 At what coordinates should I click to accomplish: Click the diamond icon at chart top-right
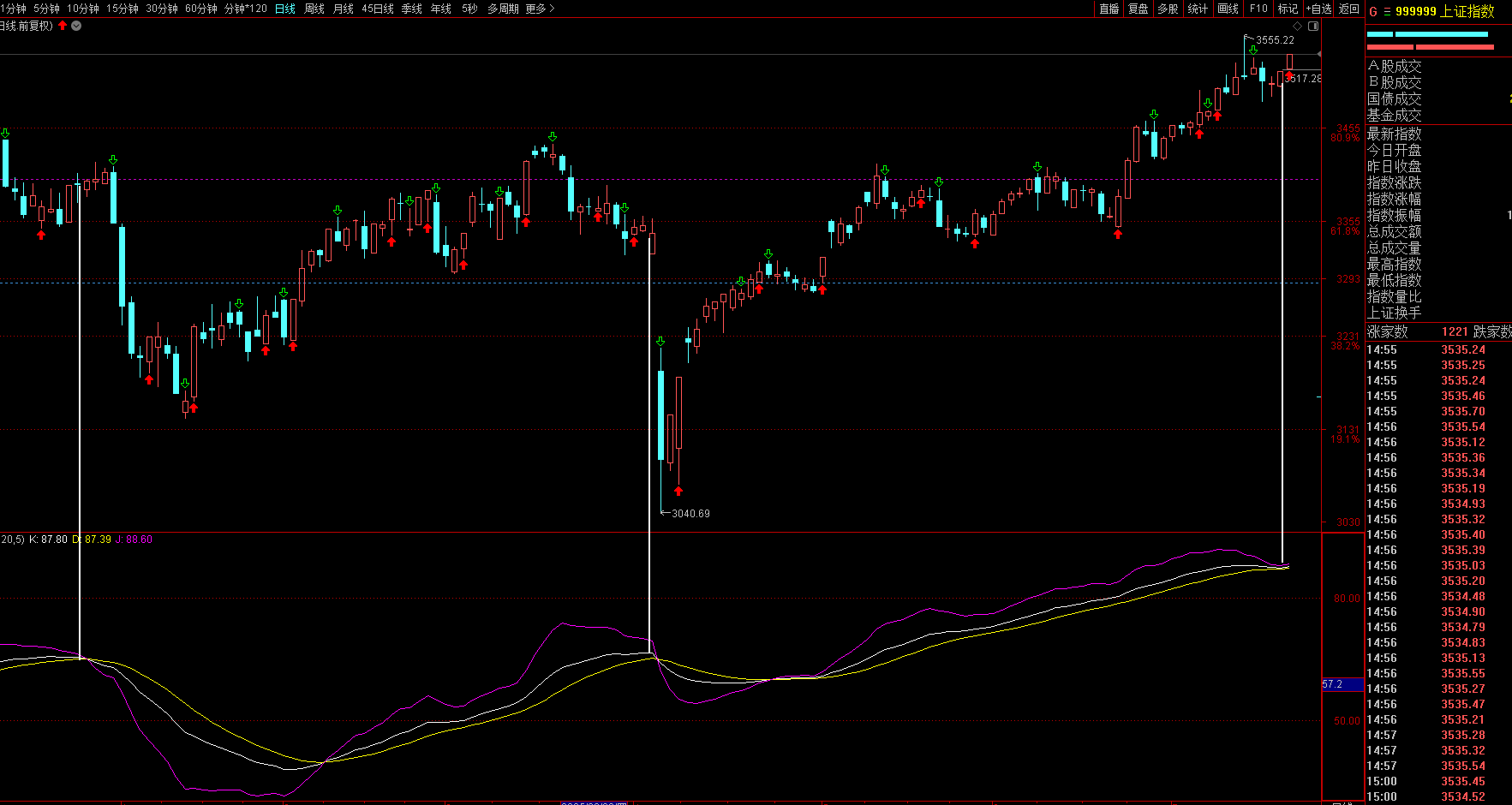coord(1297,27)
